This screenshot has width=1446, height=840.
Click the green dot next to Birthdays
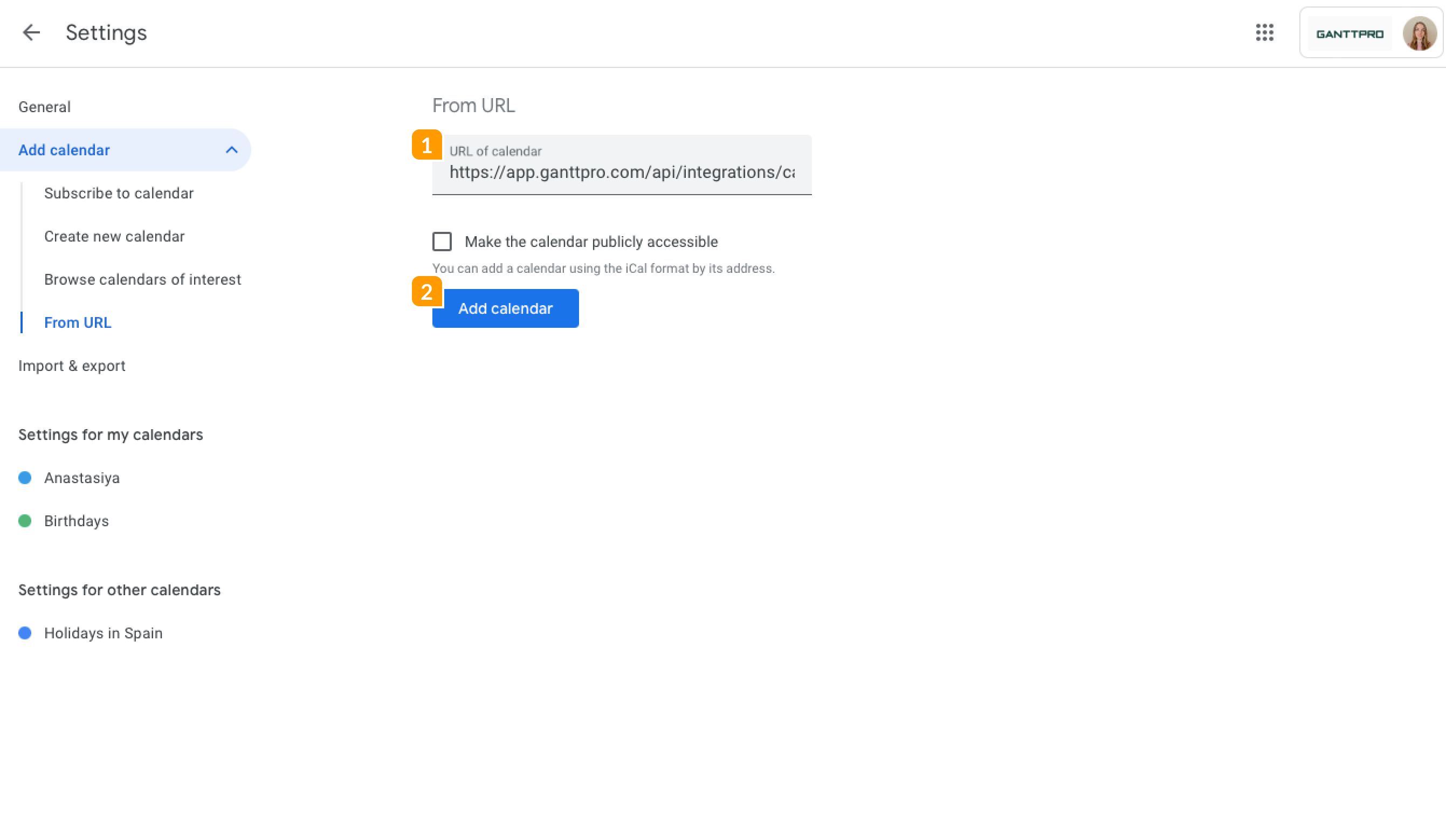[25, 521]
